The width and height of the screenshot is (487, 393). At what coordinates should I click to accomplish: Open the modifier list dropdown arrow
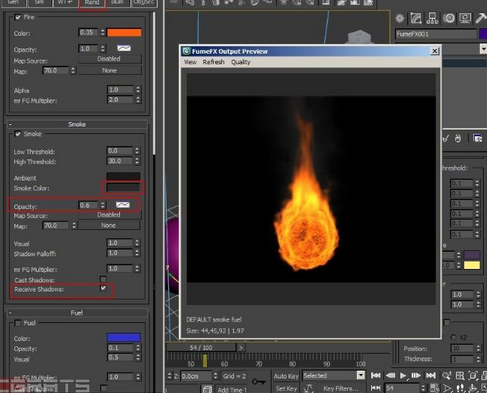(483, 49)
